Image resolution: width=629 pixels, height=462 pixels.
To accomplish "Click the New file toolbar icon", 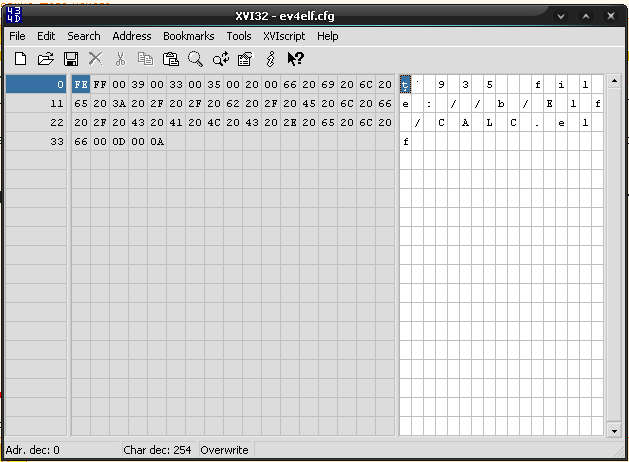I will (x=20, y=59).
